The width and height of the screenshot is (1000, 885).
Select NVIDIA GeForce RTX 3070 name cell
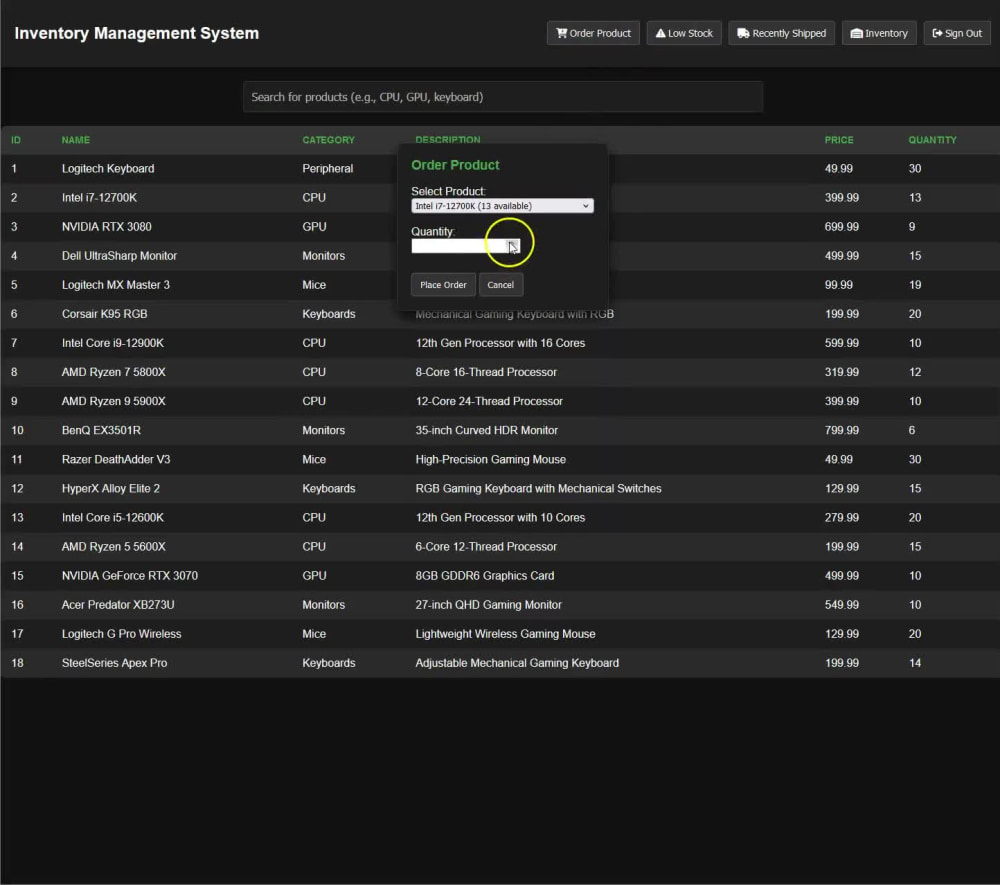tap(129, 576)
